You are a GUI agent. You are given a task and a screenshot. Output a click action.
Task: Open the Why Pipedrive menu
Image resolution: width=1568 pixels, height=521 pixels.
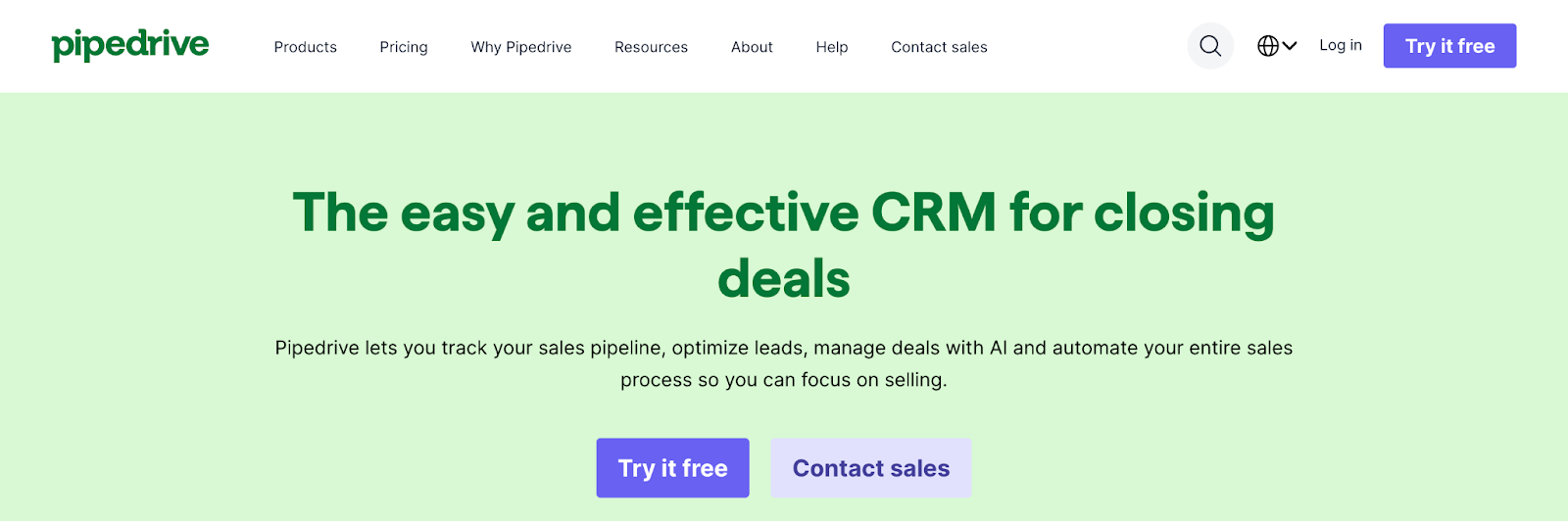(520, 47)
